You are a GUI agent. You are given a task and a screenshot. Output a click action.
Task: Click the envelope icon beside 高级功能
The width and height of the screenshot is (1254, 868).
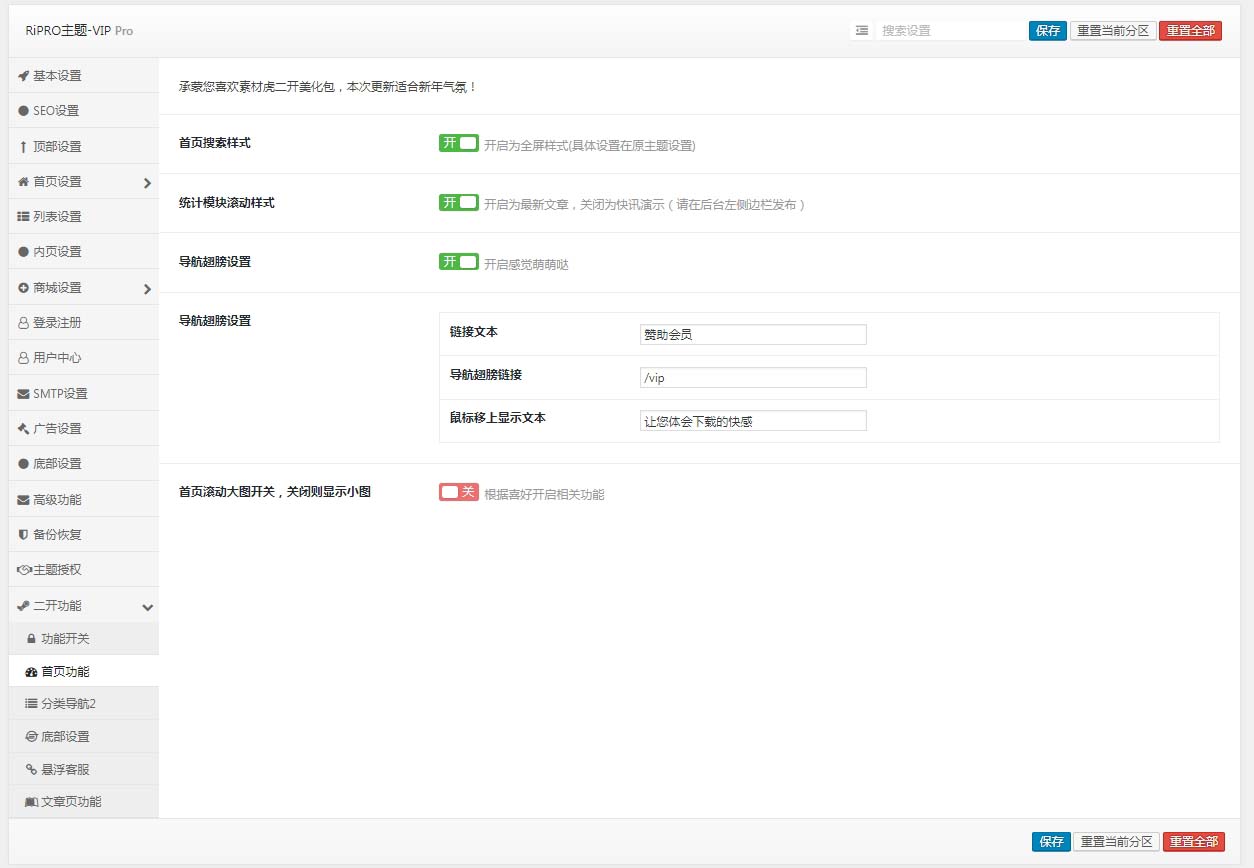pyautogui.click(x=23, y=500)
